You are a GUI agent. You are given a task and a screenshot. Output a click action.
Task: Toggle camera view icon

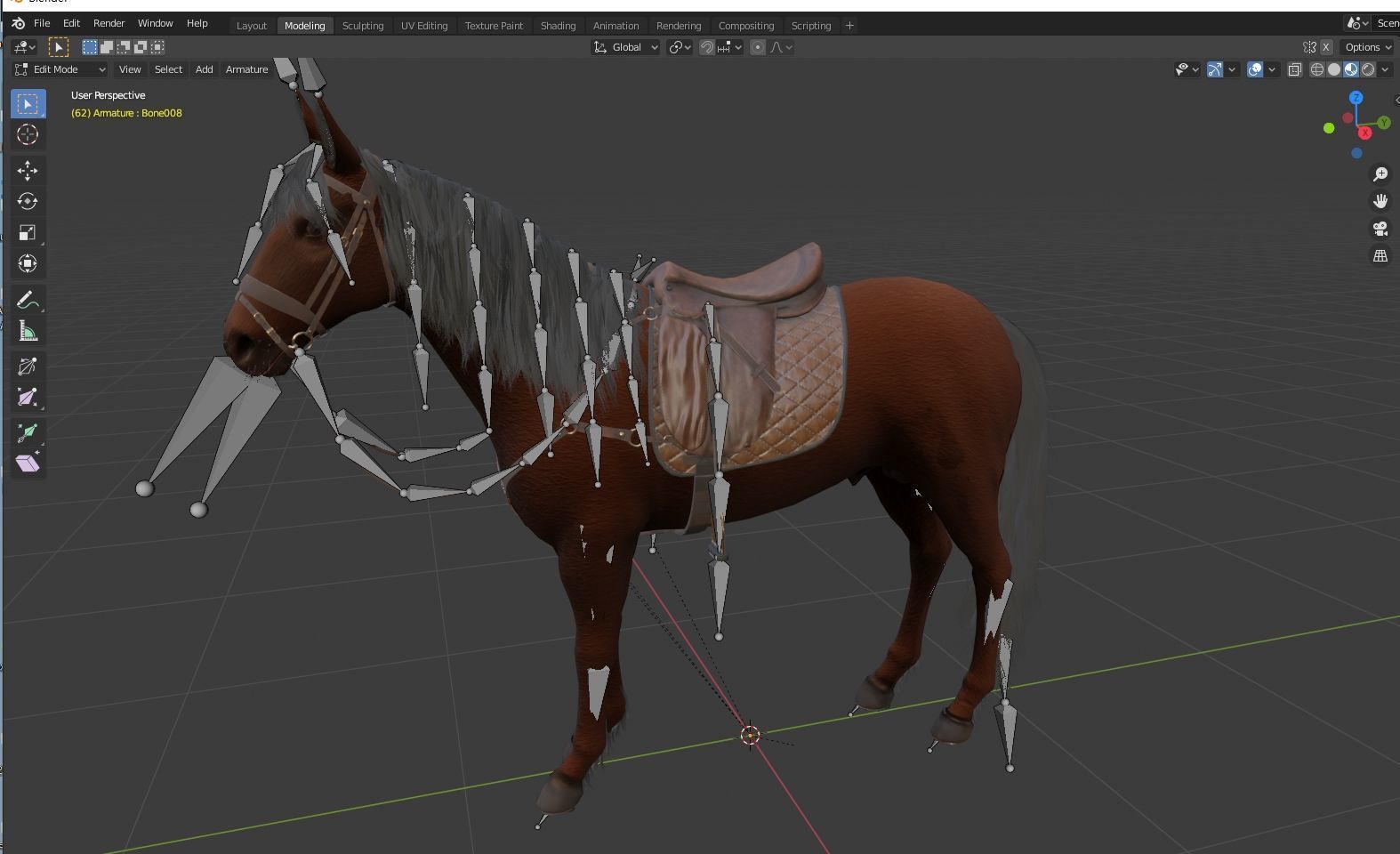point(1380,229)
